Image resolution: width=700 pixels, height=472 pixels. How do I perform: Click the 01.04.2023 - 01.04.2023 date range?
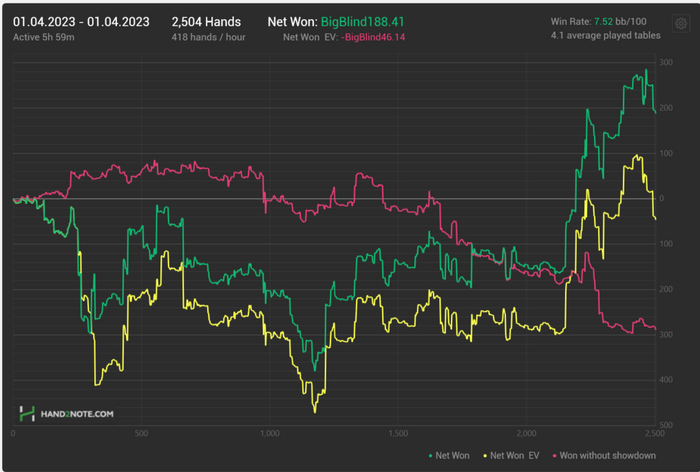[x=81, y=20]
